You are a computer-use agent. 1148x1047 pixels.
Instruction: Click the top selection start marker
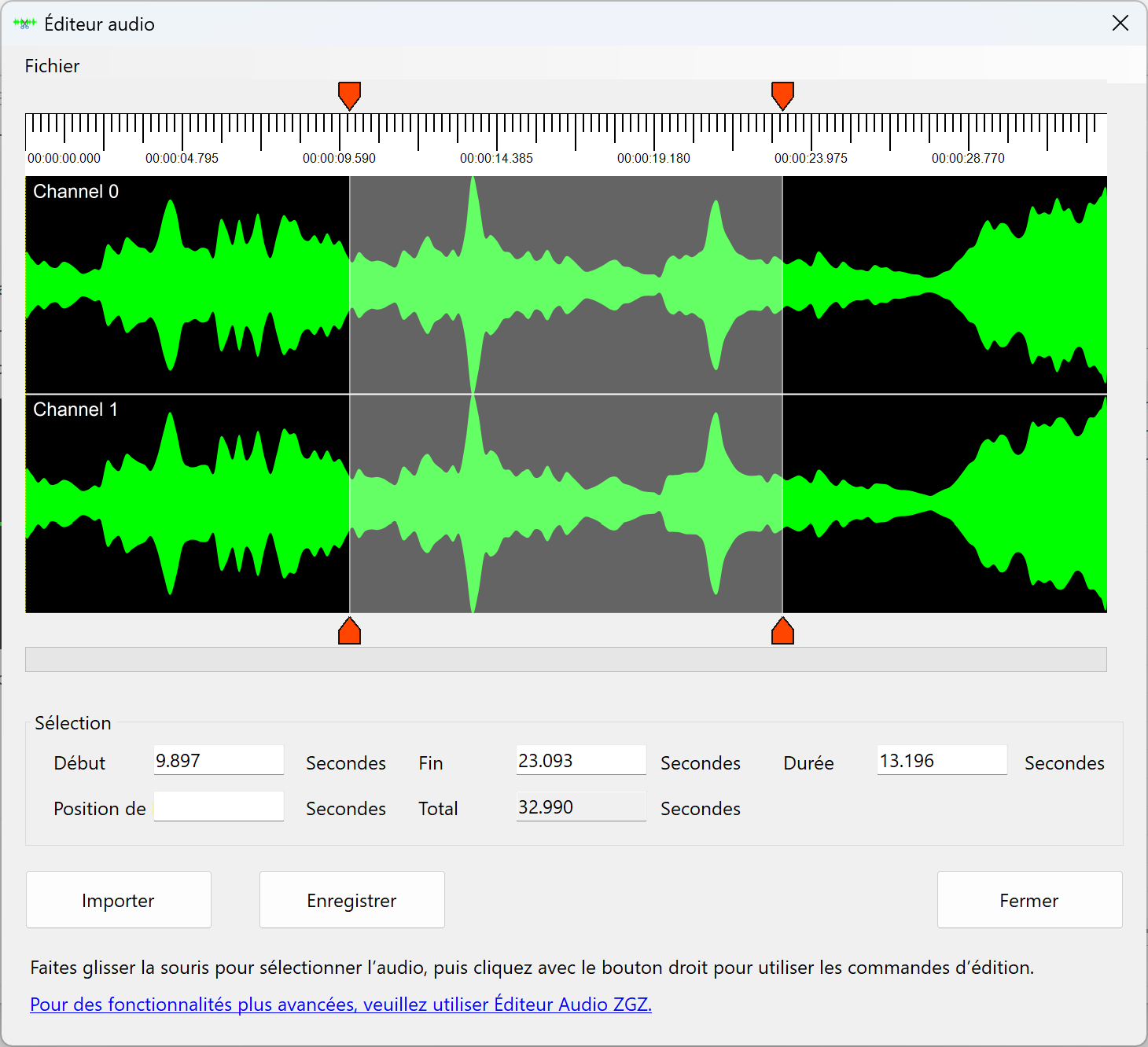point(349,96)
